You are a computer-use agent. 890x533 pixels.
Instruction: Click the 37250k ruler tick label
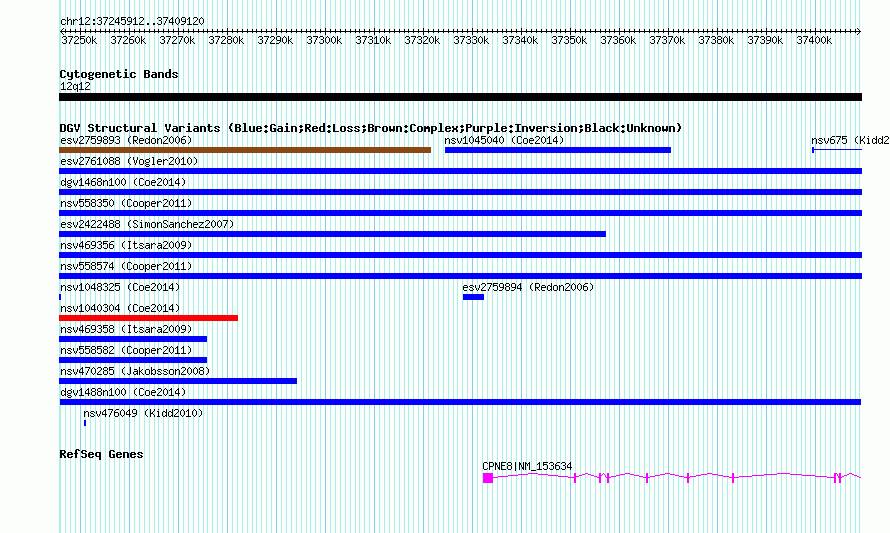(79, 40)
